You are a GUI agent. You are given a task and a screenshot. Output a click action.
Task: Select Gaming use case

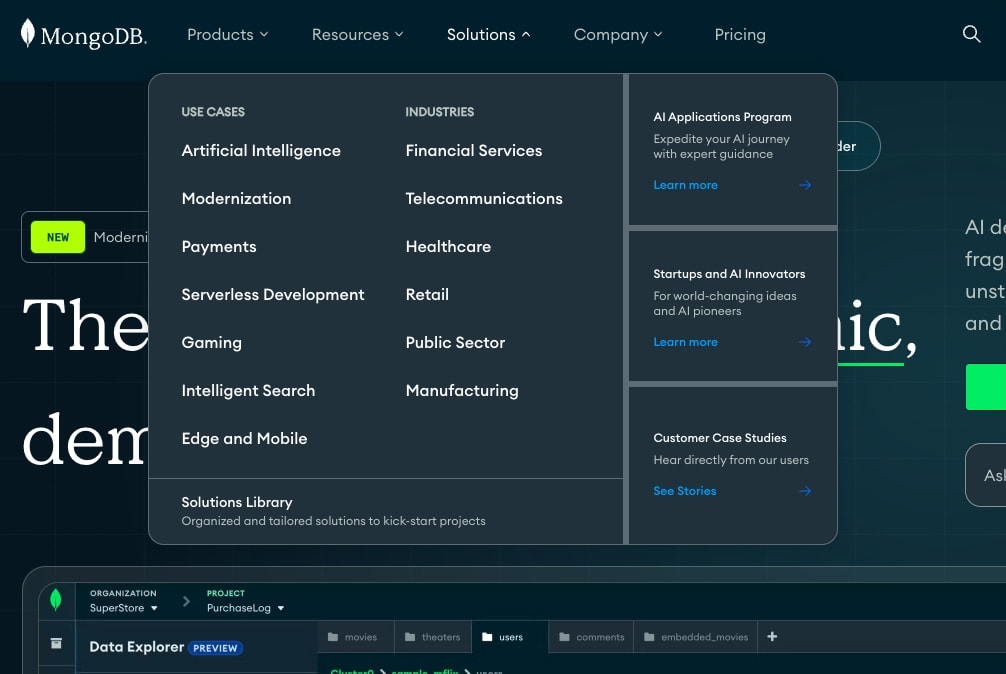pos(211,343)
